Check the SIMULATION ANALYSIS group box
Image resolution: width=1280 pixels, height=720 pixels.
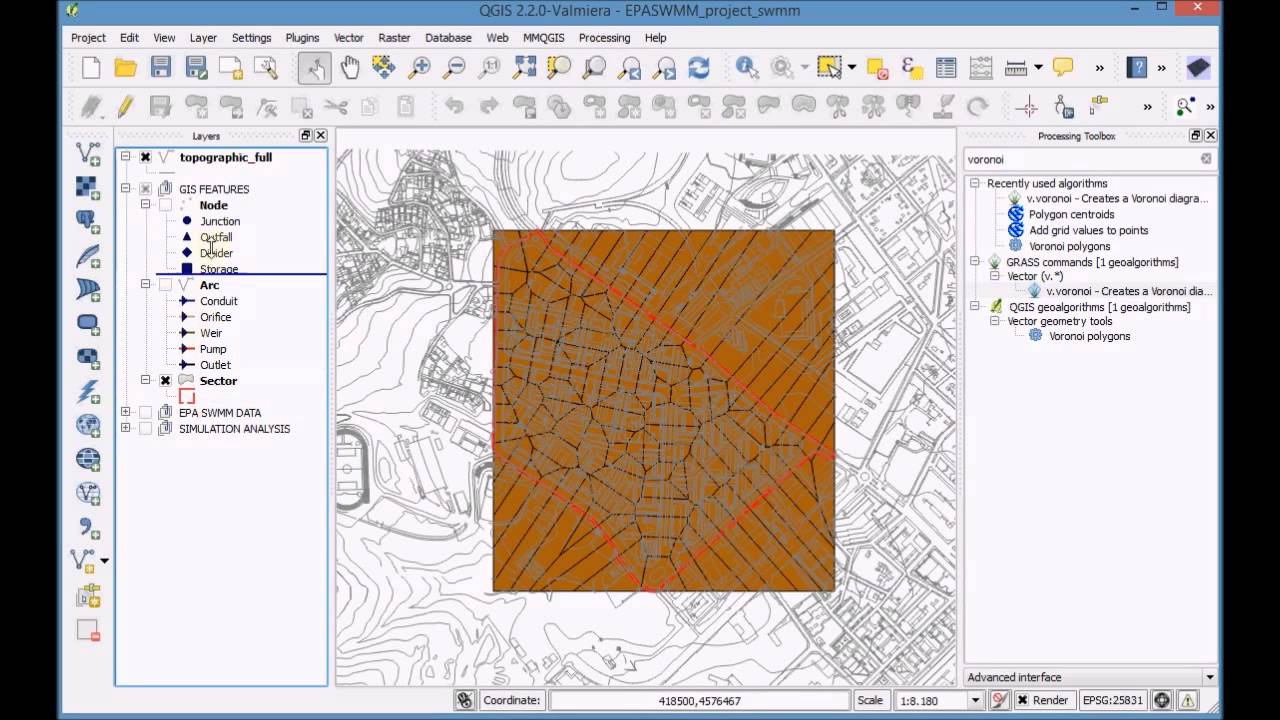click(145, 429)
